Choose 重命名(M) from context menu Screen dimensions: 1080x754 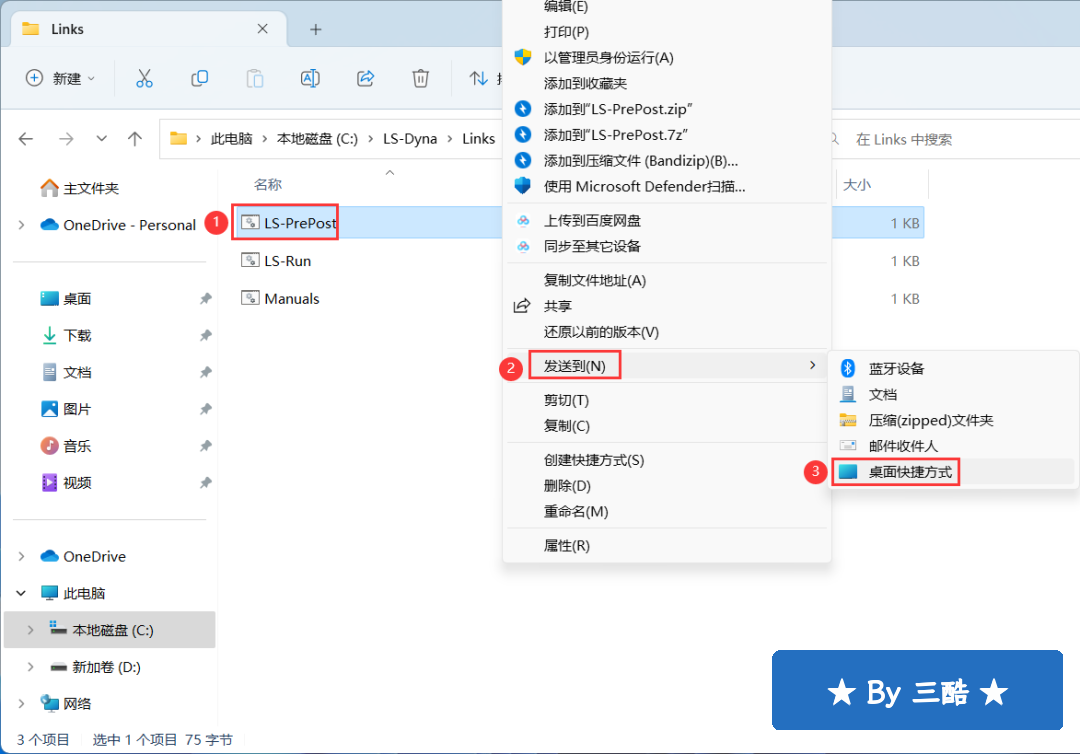667,512
